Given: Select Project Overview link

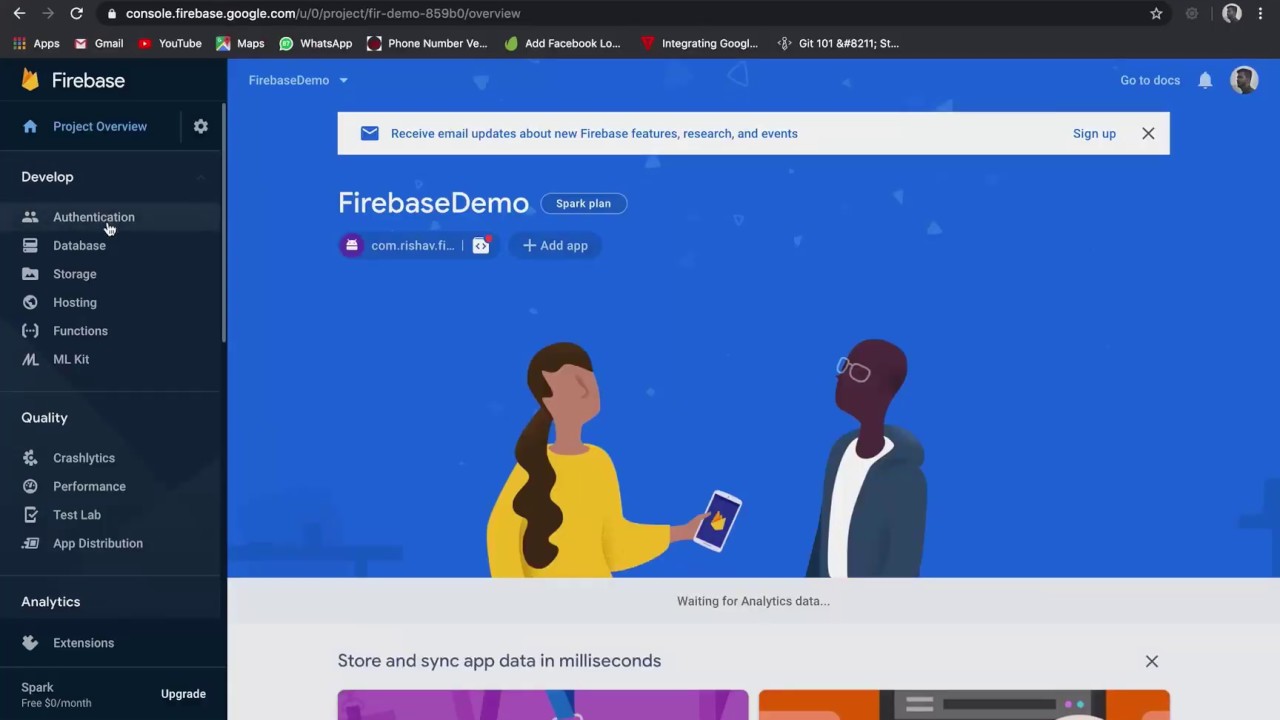Looking at the screenshot, I should click(100, 126).
